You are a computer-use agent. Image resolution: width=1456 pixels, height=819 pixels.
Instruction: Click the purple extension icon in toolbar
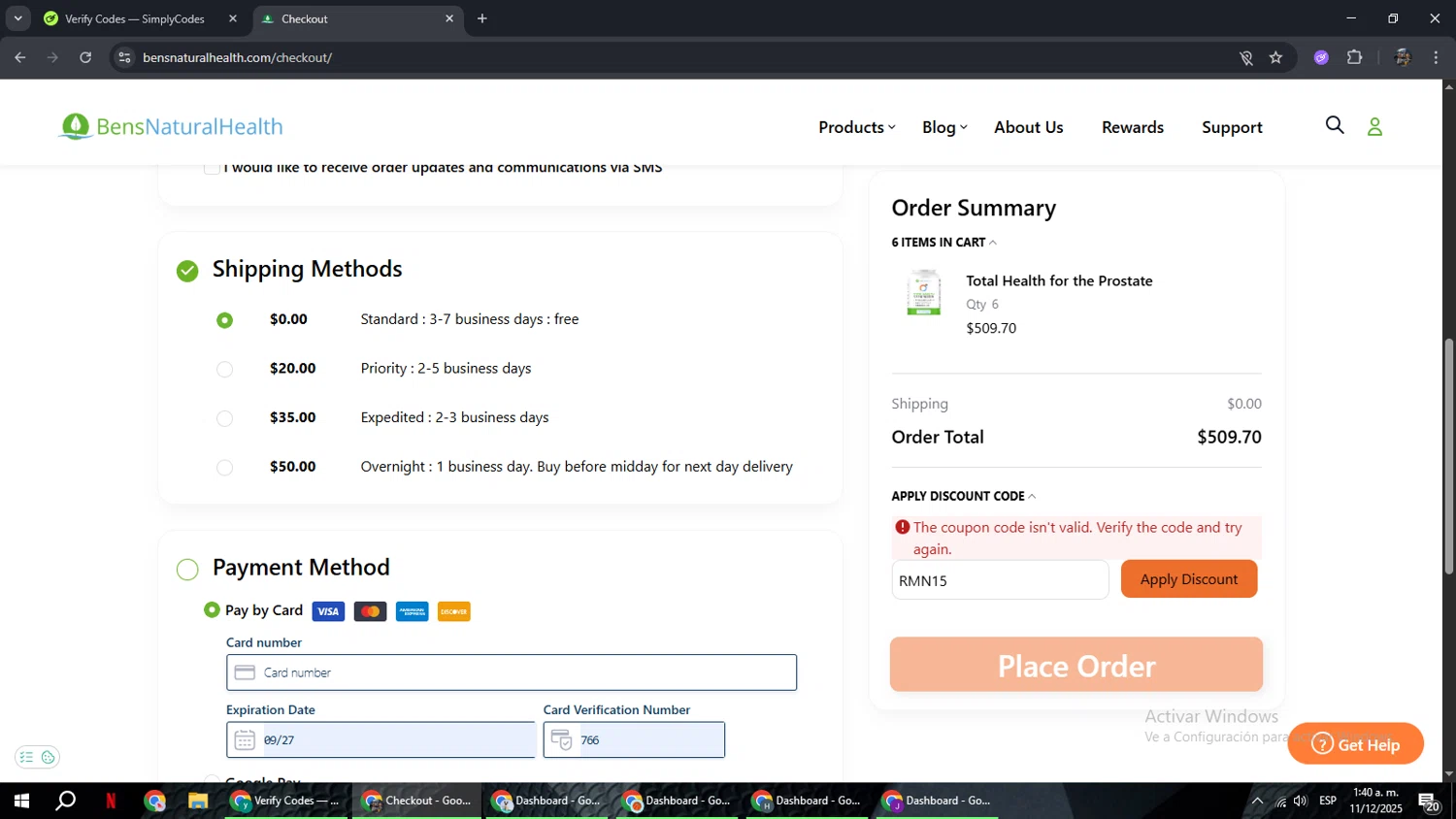(1321, 57)
